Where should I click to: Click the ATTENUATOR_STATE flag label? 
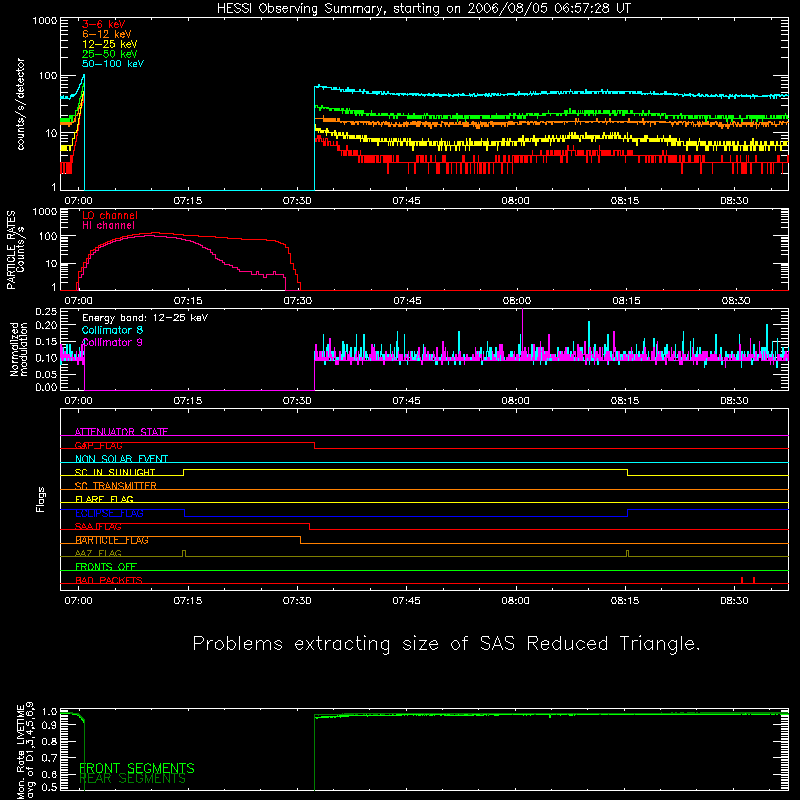121,432
